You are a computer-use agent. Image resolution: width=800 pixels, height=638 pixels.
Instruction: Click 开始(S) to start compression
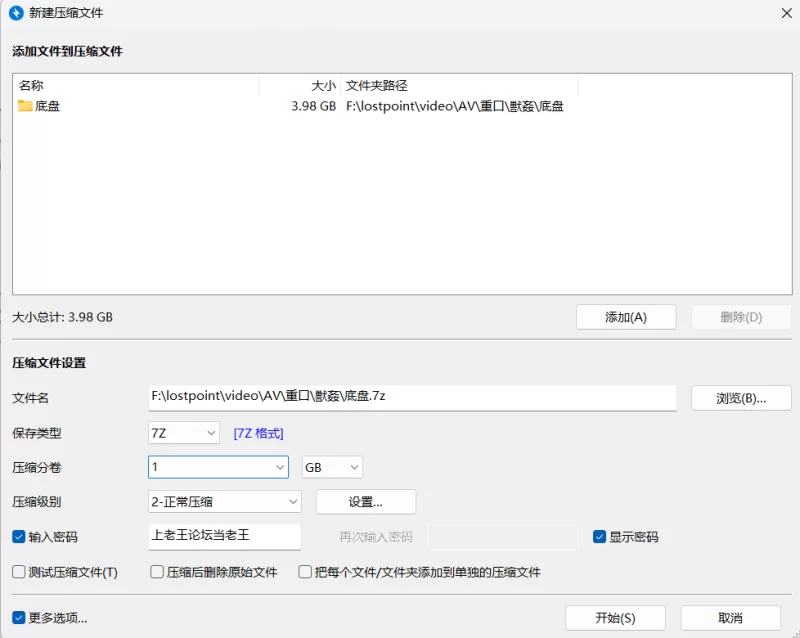click(615, 618)
